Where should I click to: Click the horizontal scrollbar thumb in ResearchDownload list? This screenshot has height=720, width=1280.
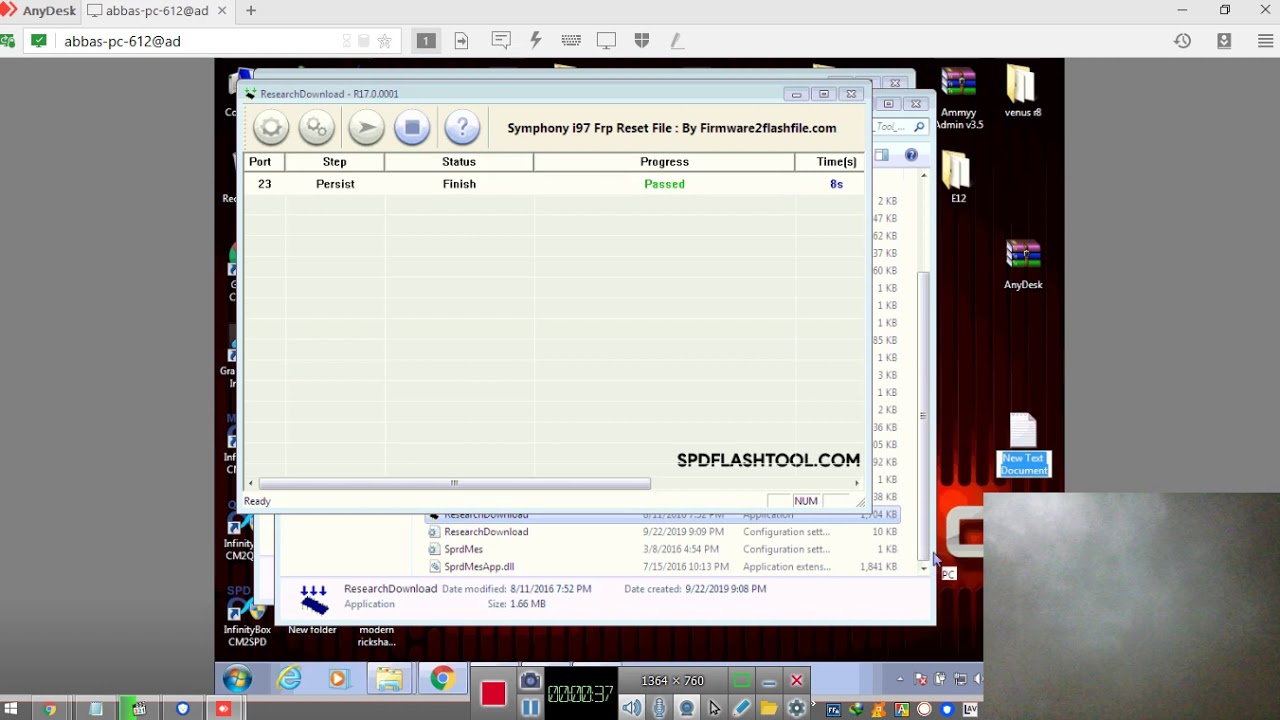click(454, 483)
